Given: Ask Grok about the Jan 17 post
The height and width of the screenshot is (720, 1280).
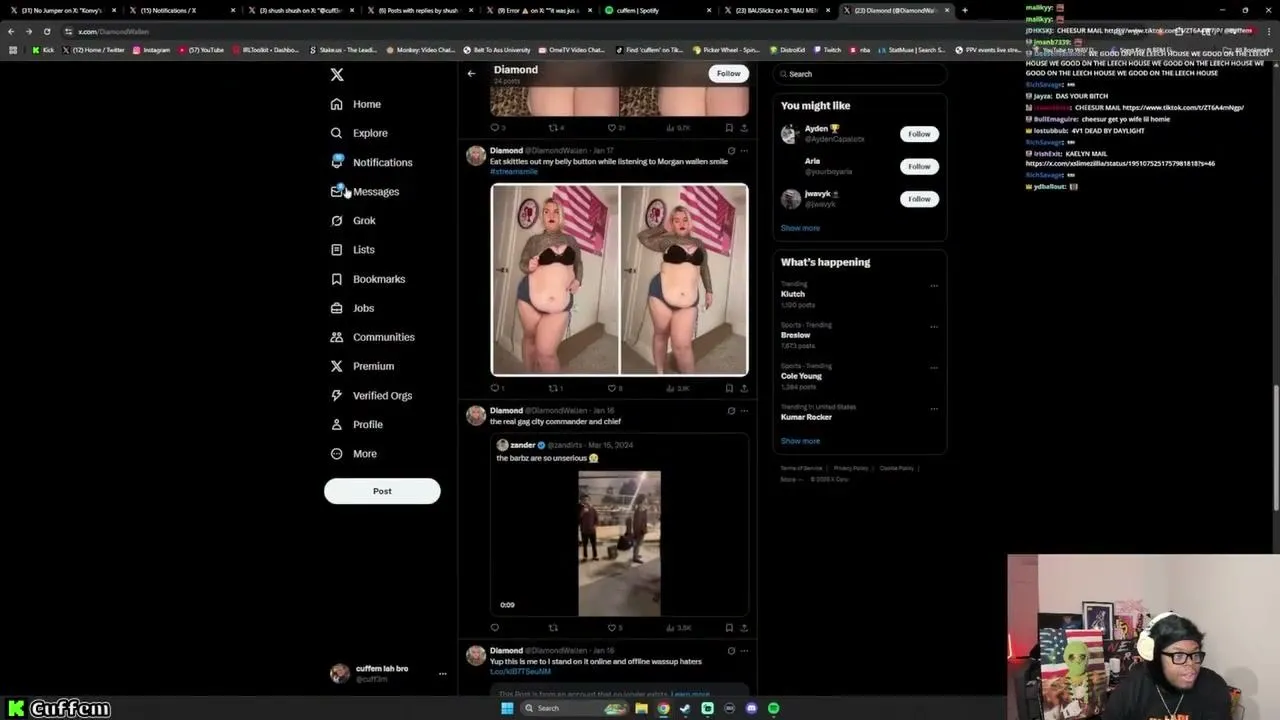Looking at the screenshot, I should [731, 151].
